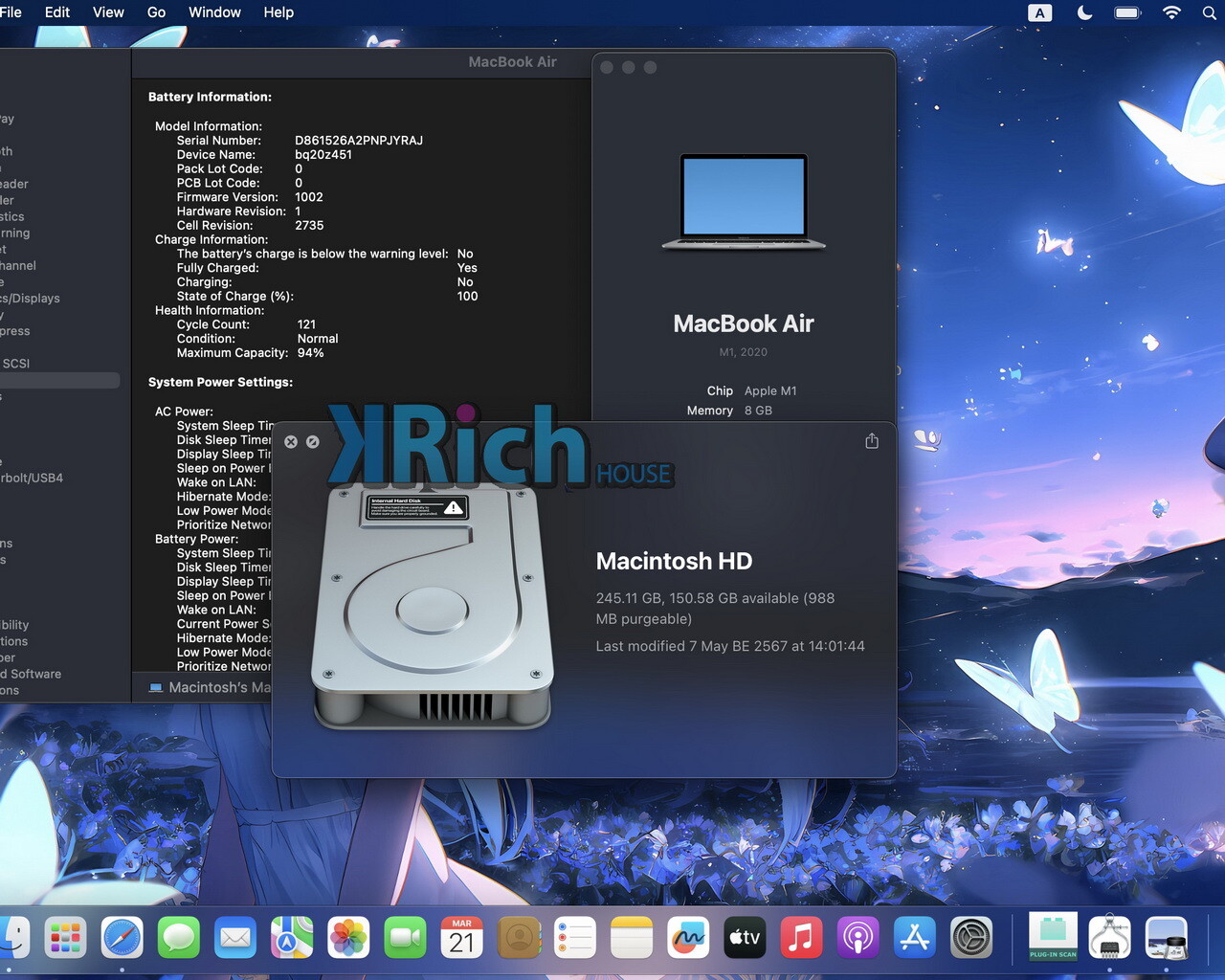
Task: Close the Macintosh HD Quick Look panel
Action: pyautogui.click(x=291, y=442)
